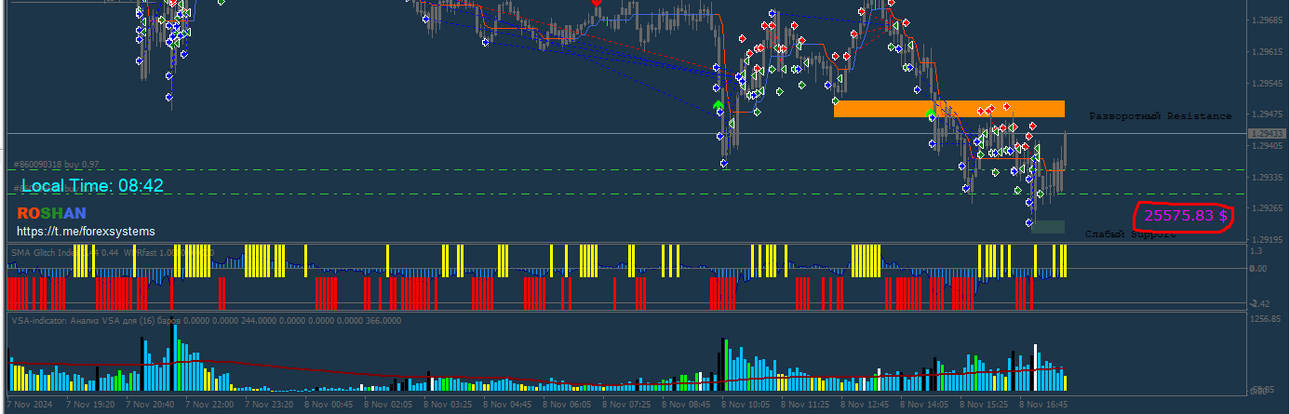Select the Local Time: 08:42 label
Screen dimensions: 1290x414
tap(92, 185)
